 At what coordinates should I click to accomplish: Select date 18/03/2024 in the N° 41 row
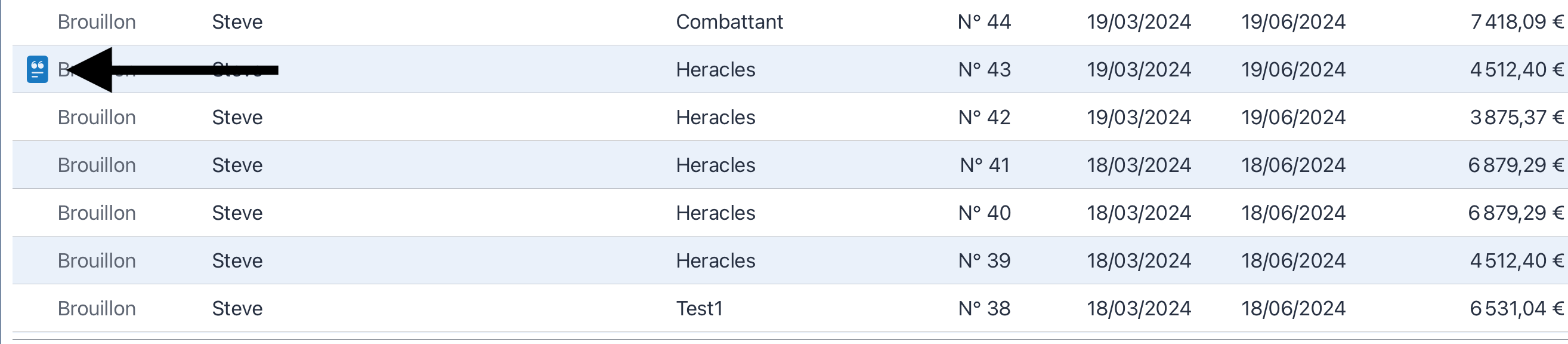click(1139, 165)
